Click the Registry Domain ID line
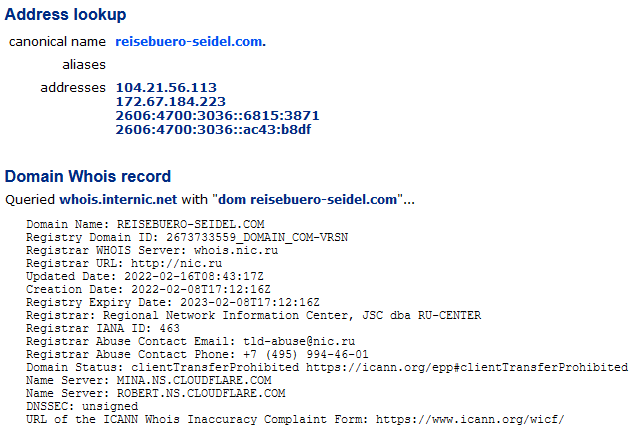This screenshot has width=635, height=428. tap(187, 237)
